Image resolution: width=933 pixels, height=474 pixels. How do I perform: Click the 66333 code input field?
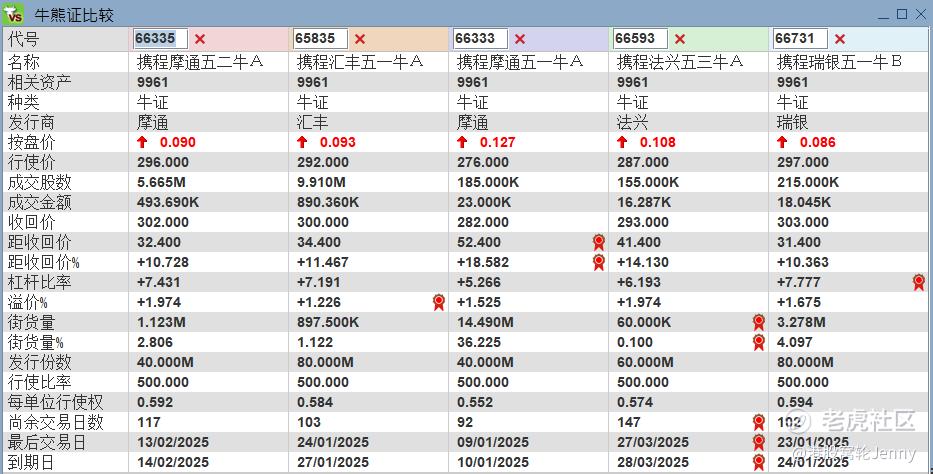tap(480, 39)
